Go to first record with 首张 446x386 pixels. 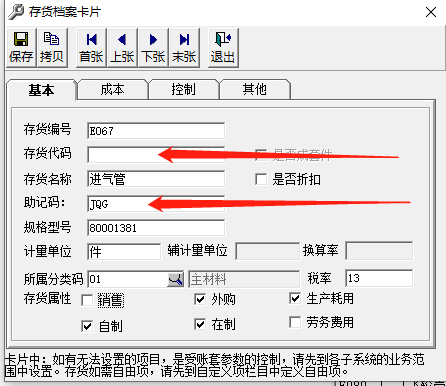coord(91,48)
